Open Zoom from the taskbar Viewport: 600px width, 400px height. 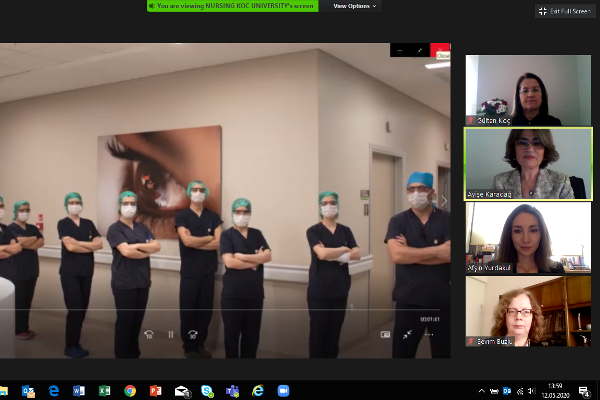point(282,390)
